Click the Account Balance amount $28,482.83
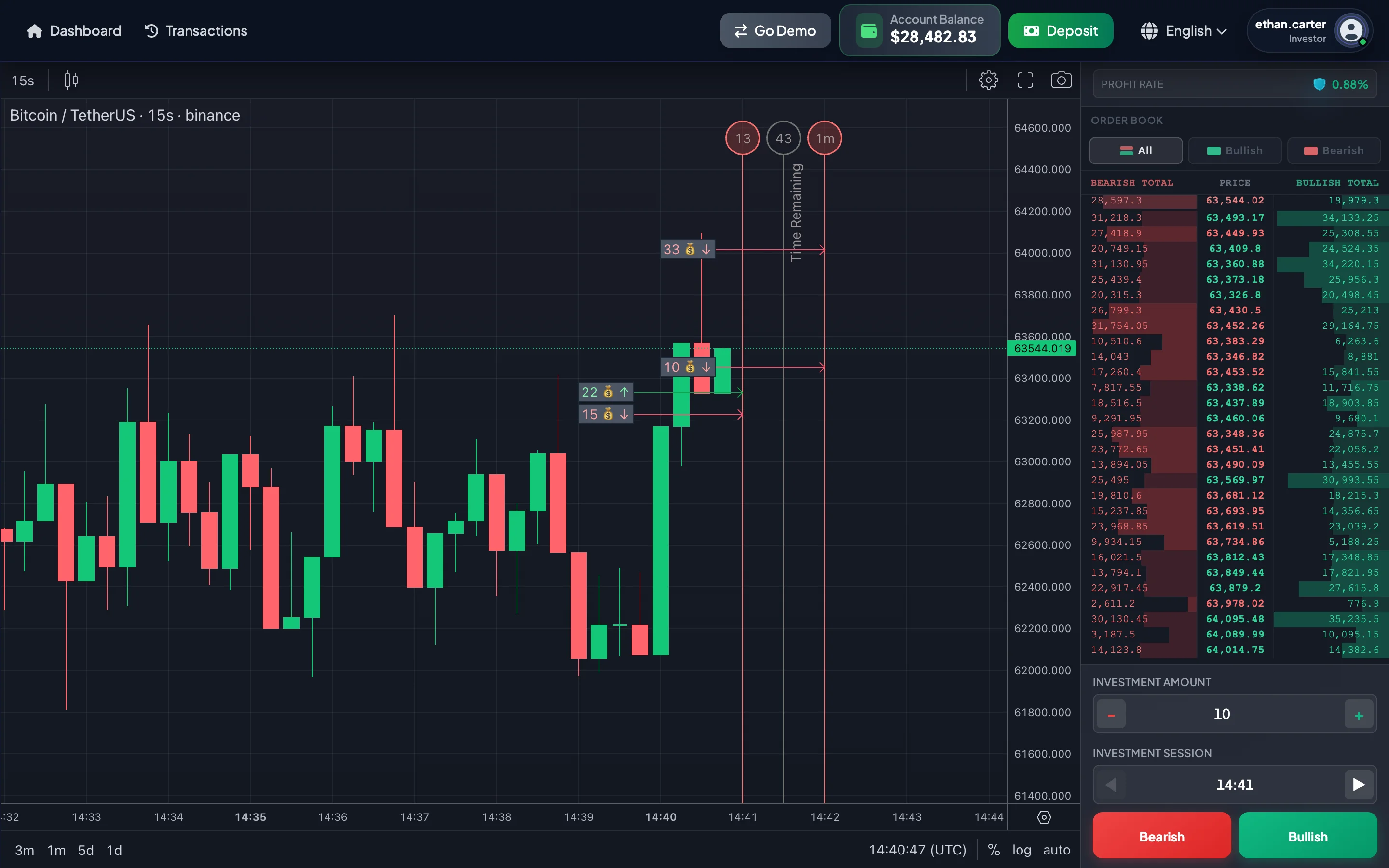 pyautogui.click(x=933, y=37)
